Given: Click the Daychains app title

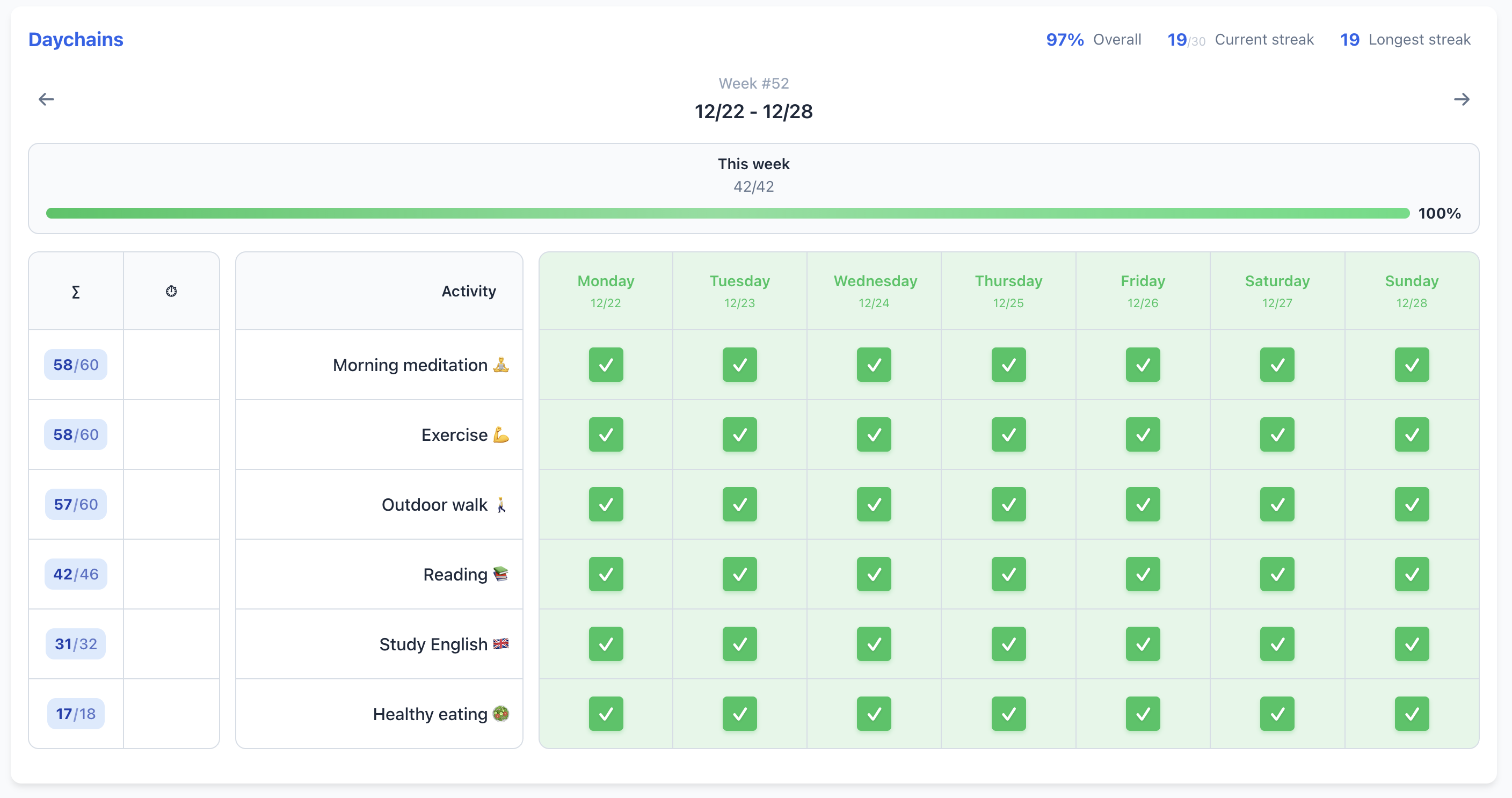Looking at the screenshot, I should [x=75, y=39].
